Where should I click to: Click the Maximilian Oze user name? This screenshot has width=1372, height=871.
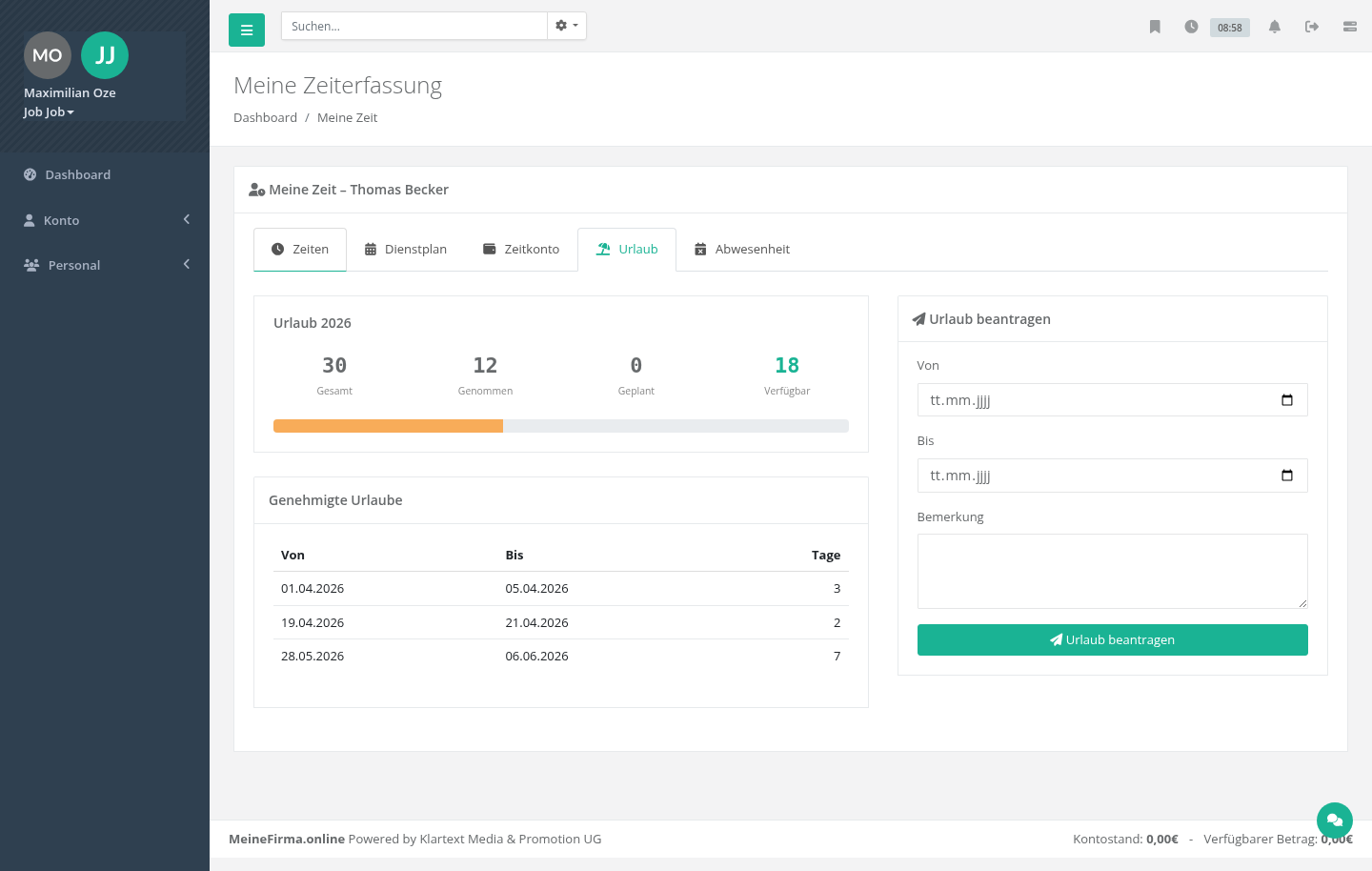[70, 92]
